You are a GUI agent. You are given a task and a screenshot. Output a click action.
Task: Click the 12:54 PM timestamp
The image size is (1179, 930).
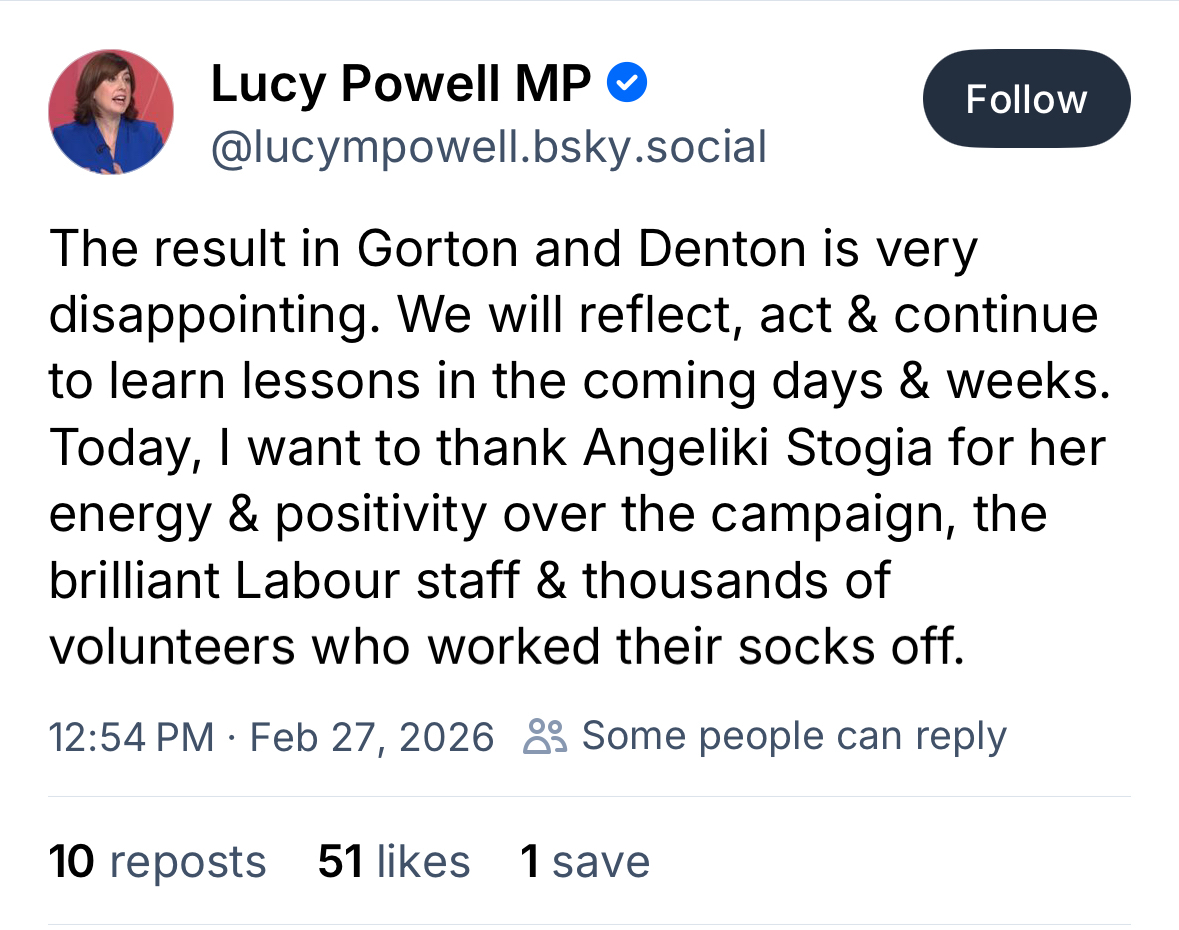(131, 737)
